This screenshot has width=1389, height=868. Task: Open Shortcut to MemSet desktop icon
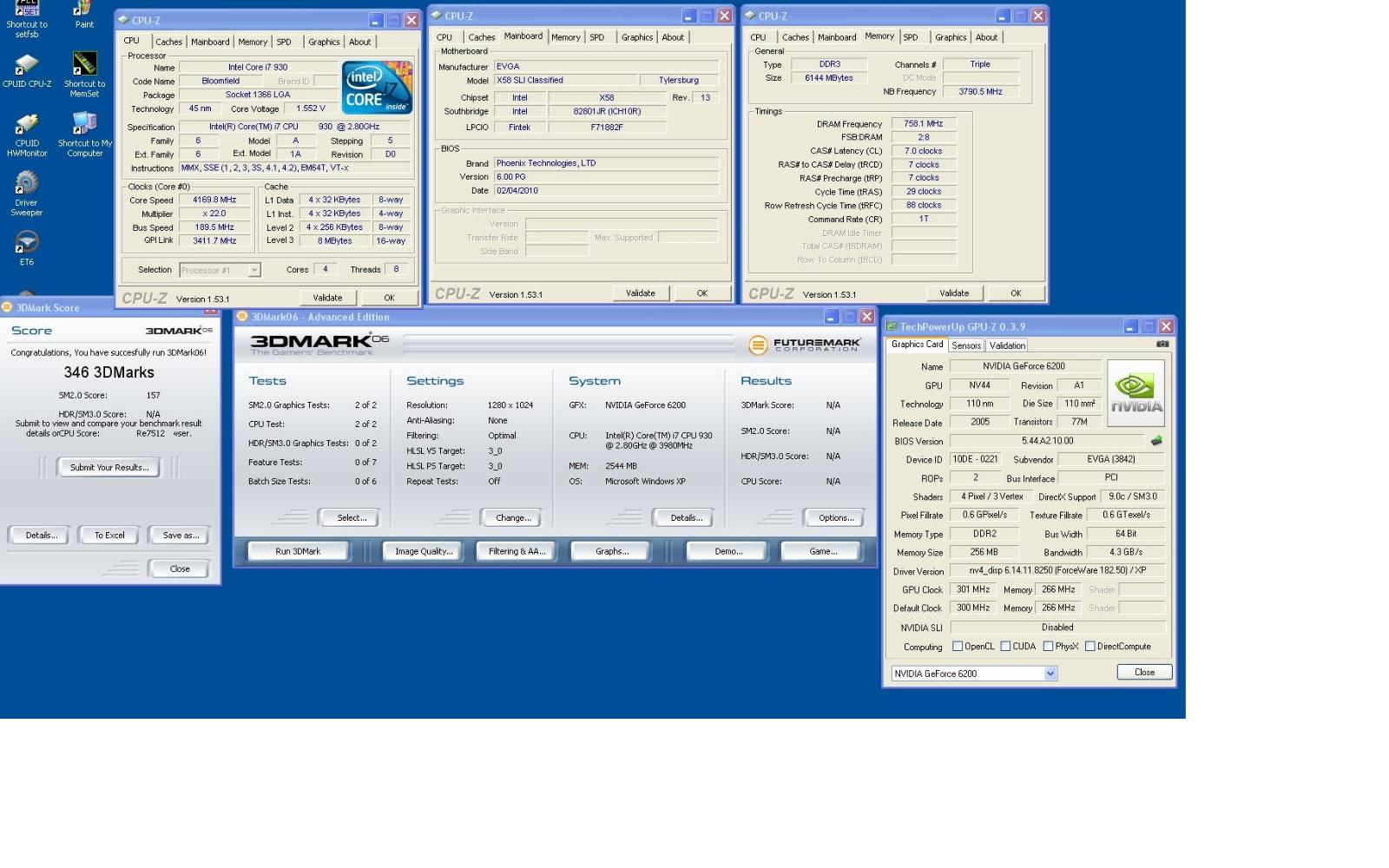[x=84, y=75]
